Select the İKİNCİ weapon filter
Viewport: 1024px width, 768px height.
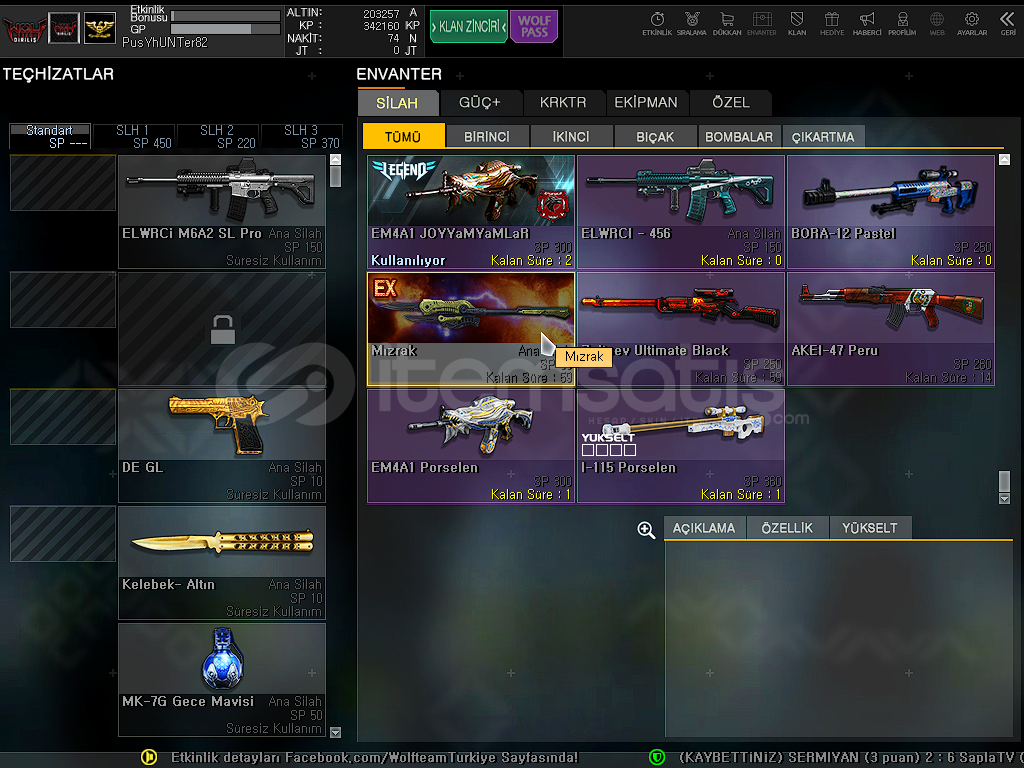tap(571, 136)
